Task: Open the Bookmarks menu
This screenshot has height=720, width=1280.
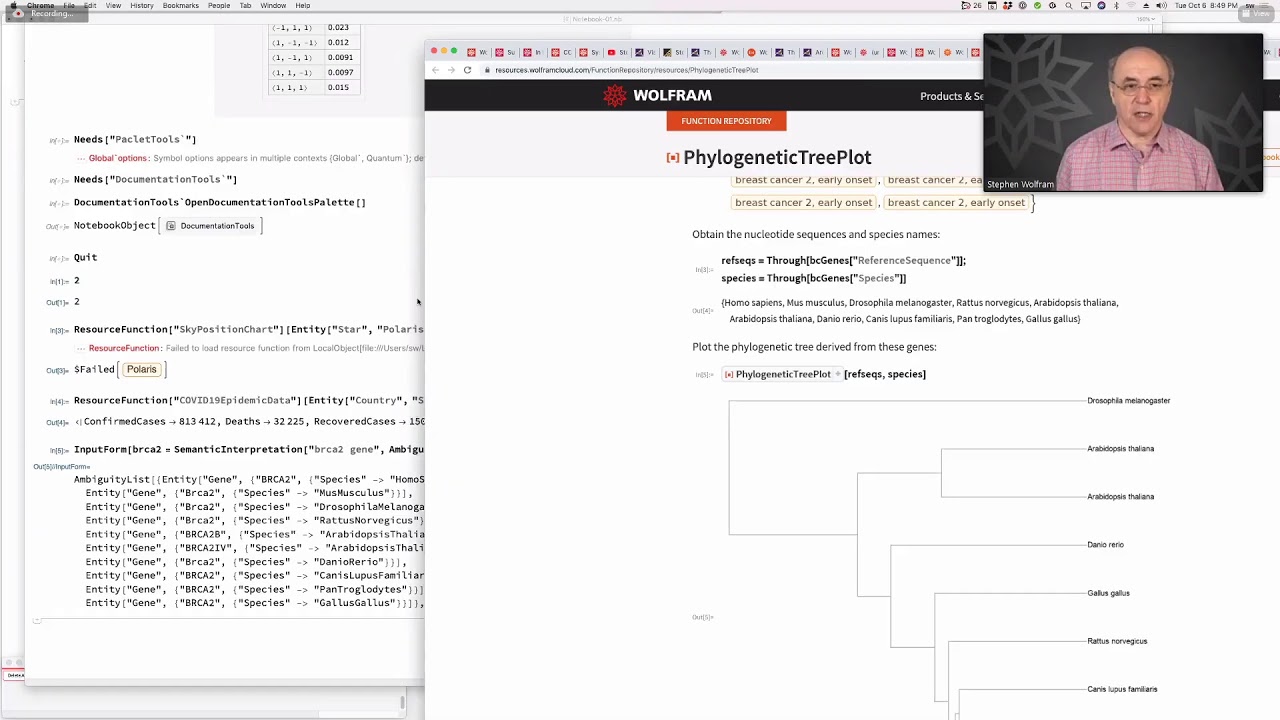Action: (181, 6)
